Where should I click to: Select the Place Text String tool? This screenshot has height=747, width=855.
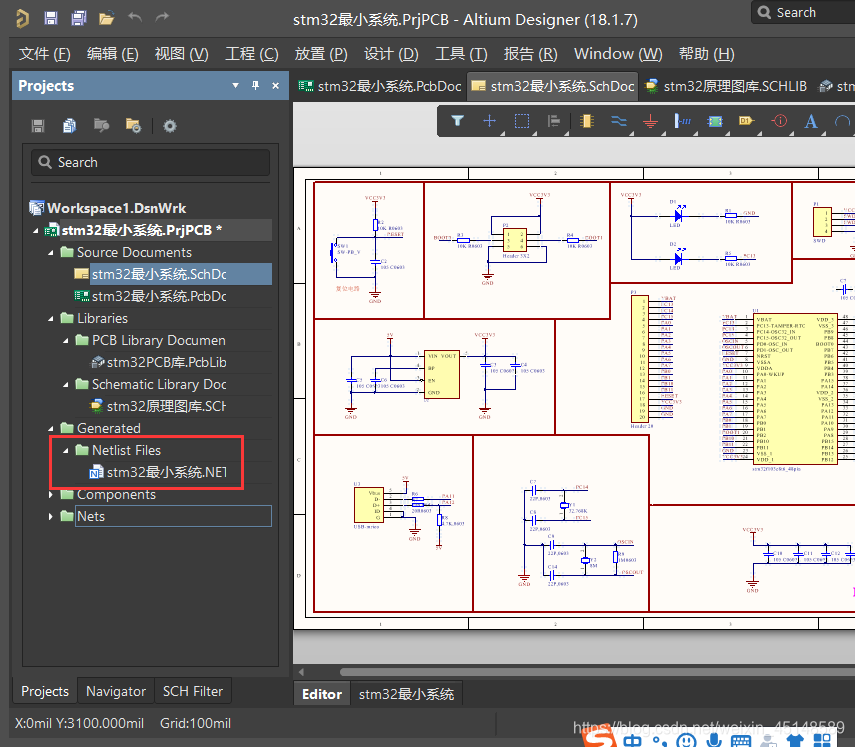click(811, 121)
